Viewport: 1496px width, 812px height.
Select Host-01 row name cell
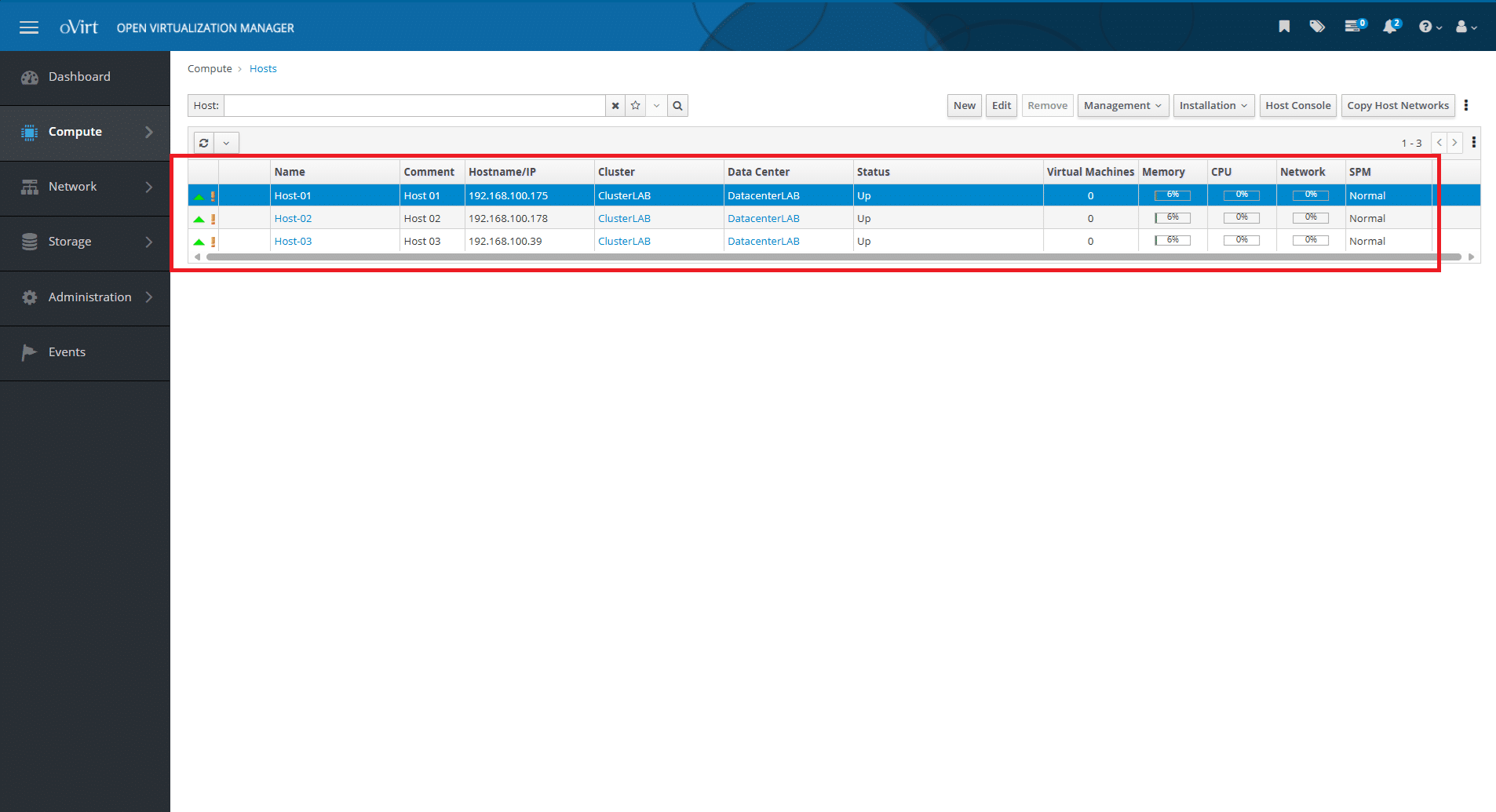[x=335, y=196]
